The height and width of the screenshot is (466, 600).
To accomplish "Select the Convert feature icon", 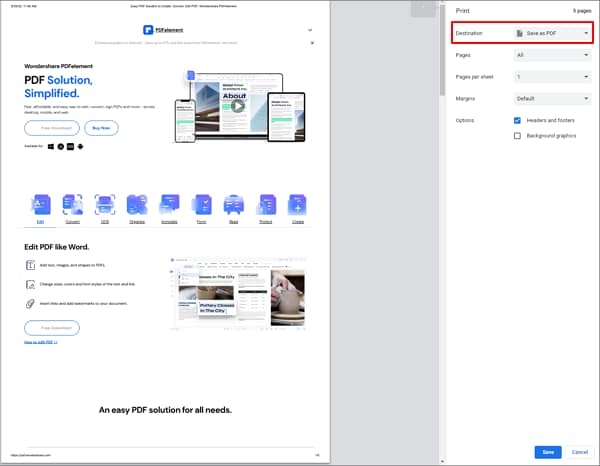I will coord(72,205).
